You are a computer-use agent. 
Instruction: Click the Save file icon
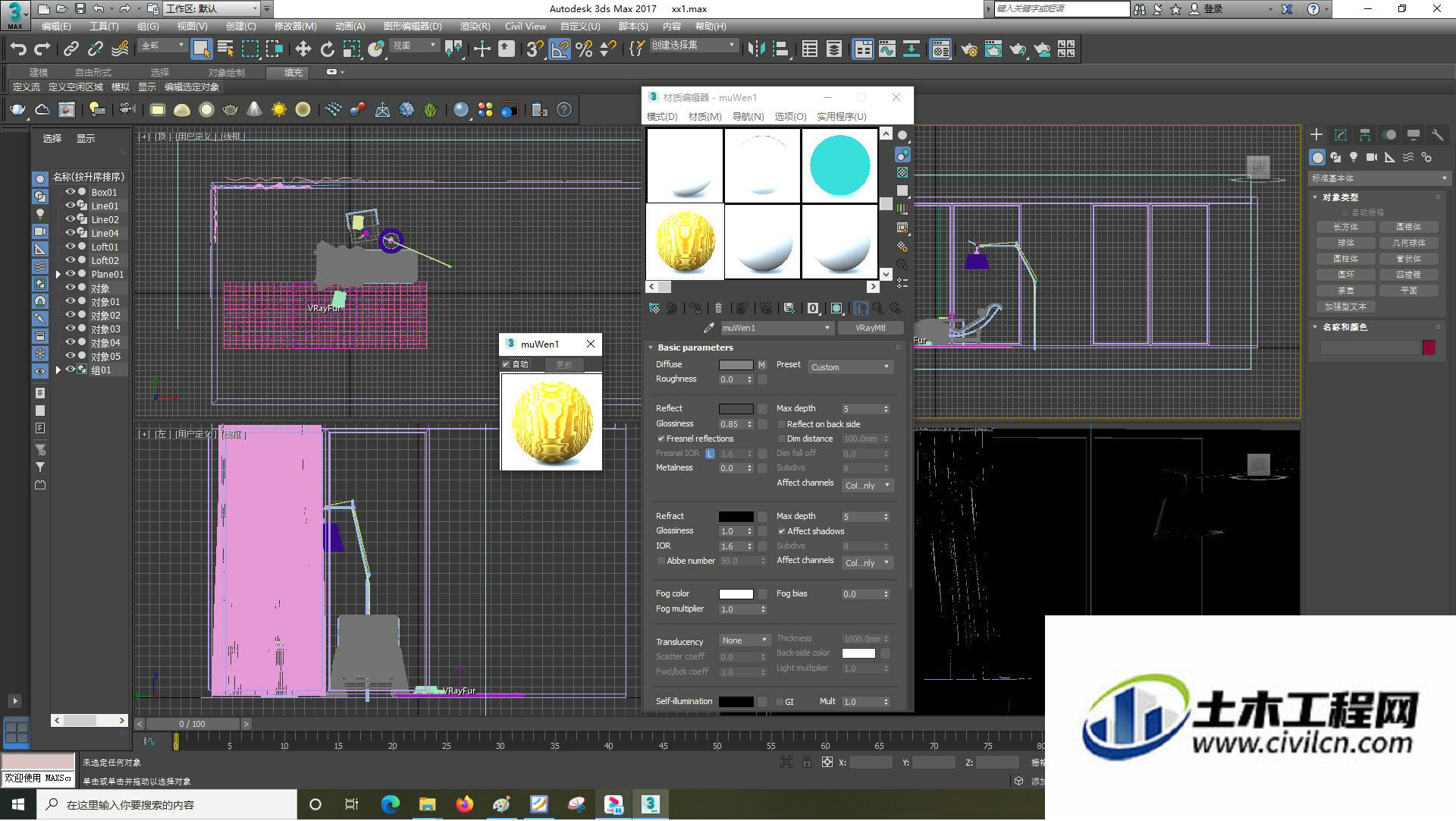click(x=80, y=9)
